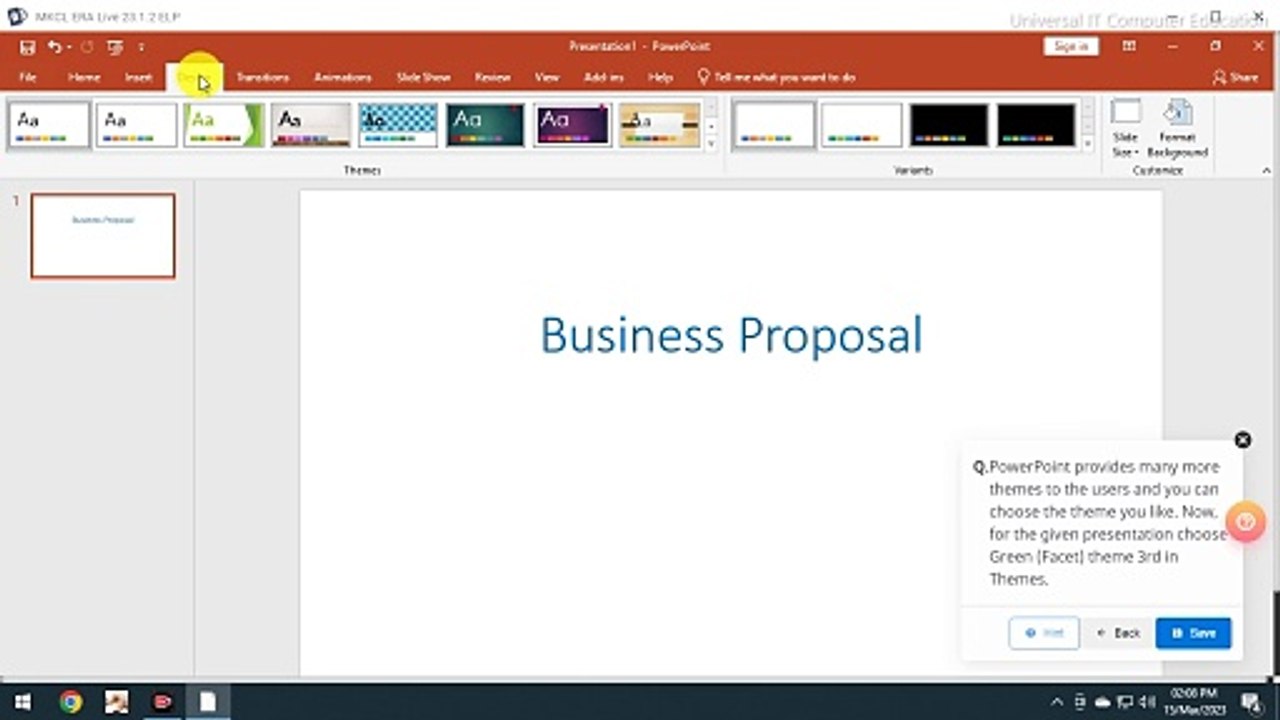This screenshot has width=1280, height=720.
Task: Click themes gallery next-row arrow
Action: click(x=711, y=126)
